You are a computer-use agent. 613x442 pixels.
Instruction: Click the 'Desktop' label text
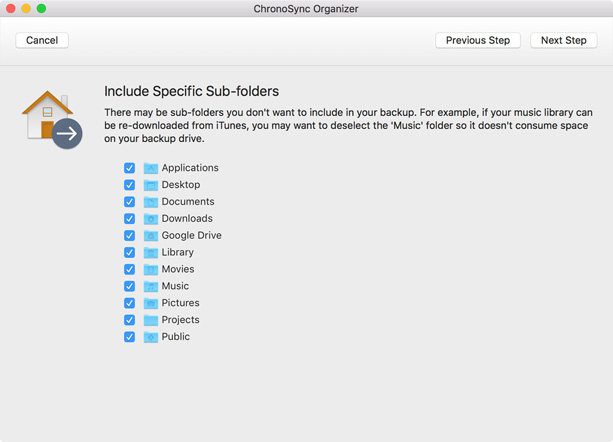(181, 185)
